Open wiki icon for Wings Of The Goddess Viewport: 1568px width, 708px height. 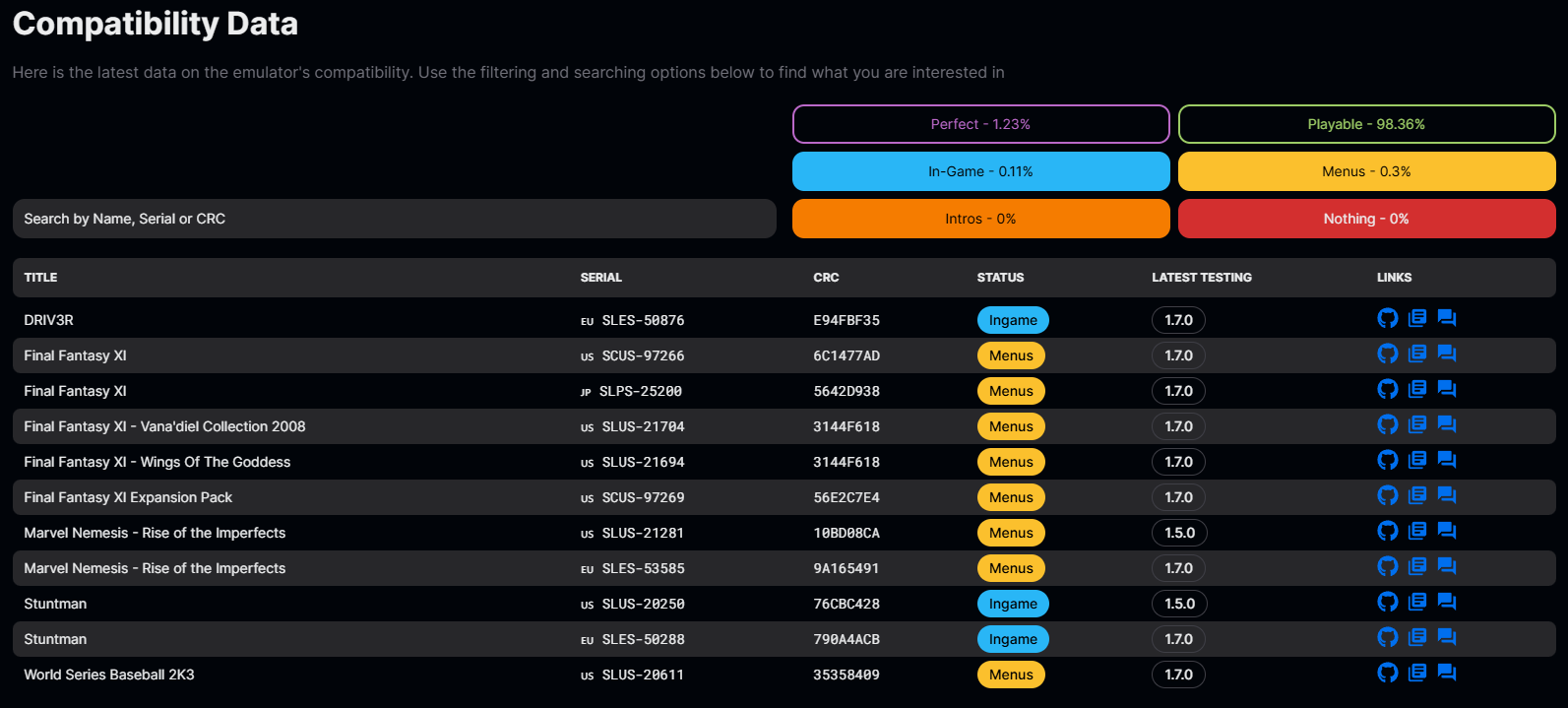coord(1417,460)
